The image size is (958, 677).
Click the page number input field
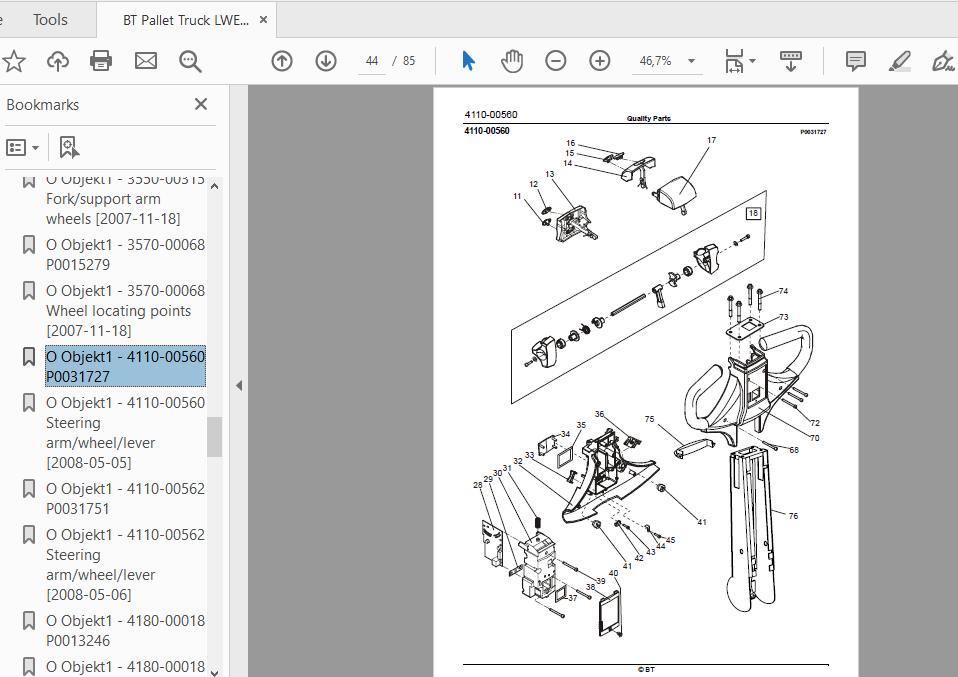coord(372,61)
